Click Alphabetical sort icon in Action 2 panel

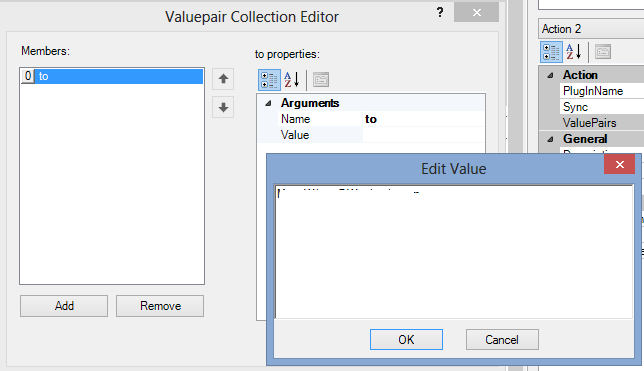pos(574,52)
